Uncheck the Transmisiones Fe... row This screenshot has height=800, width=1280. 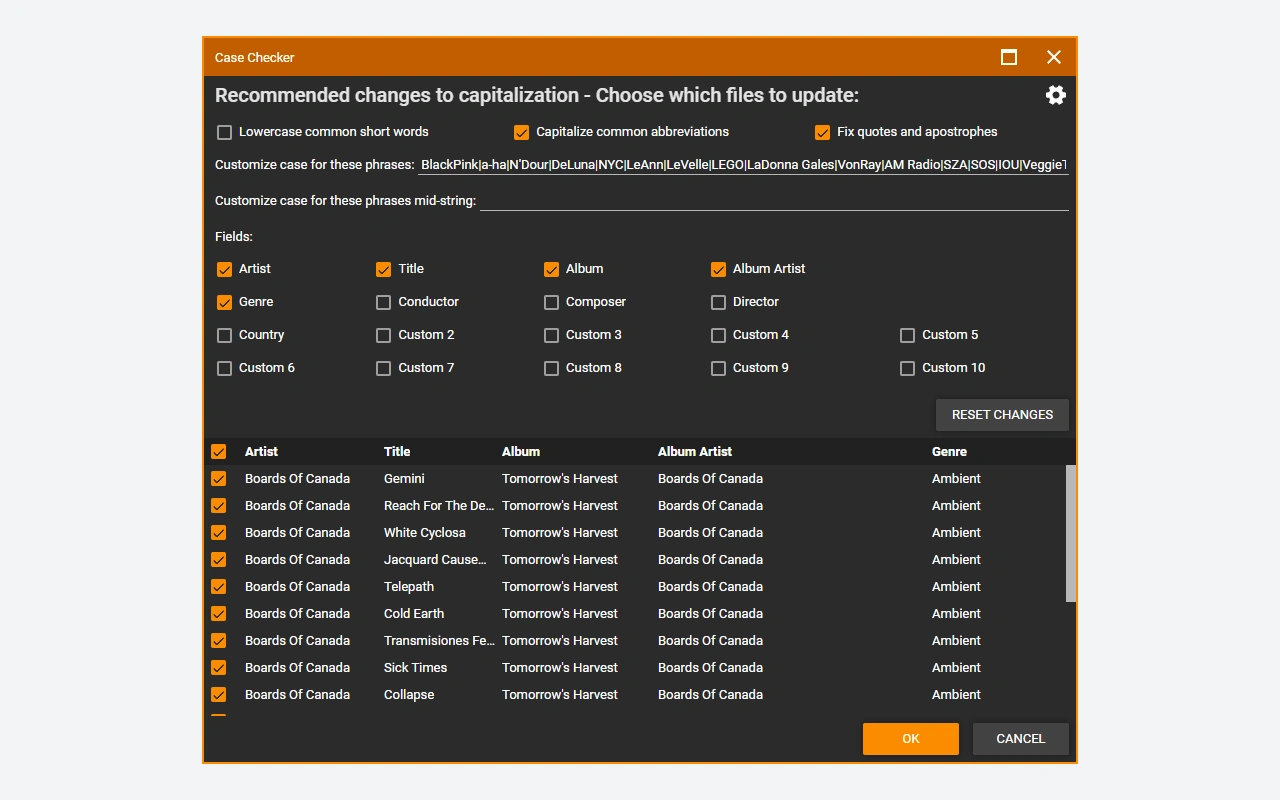point(218,641)
